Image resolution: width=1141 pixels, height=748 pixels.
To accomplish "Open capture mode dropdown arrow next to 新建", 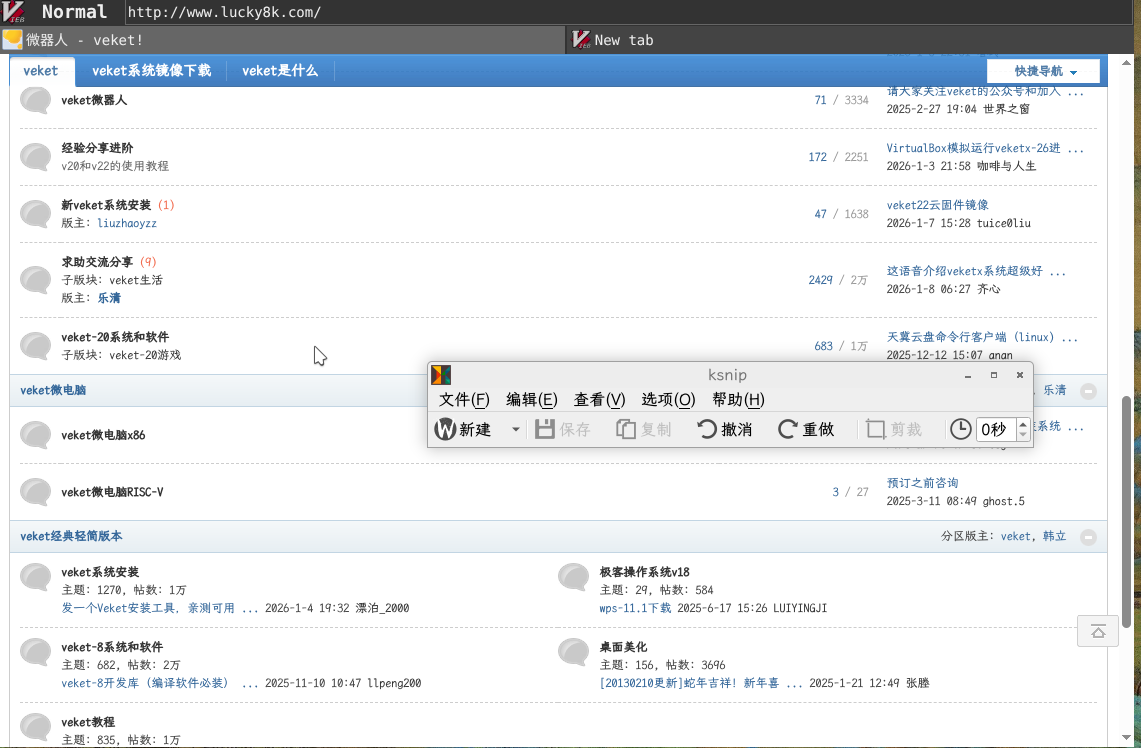I will (516, 429).
